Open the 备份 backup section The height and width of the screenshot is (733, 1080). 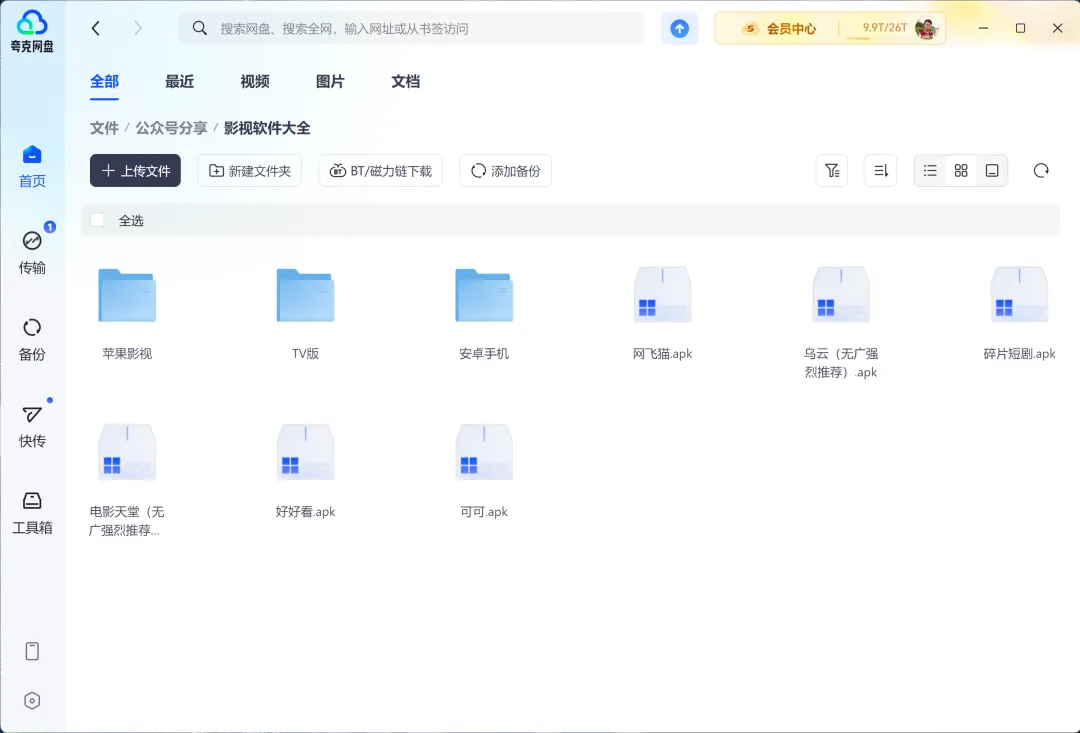click(x=32, y=340)
